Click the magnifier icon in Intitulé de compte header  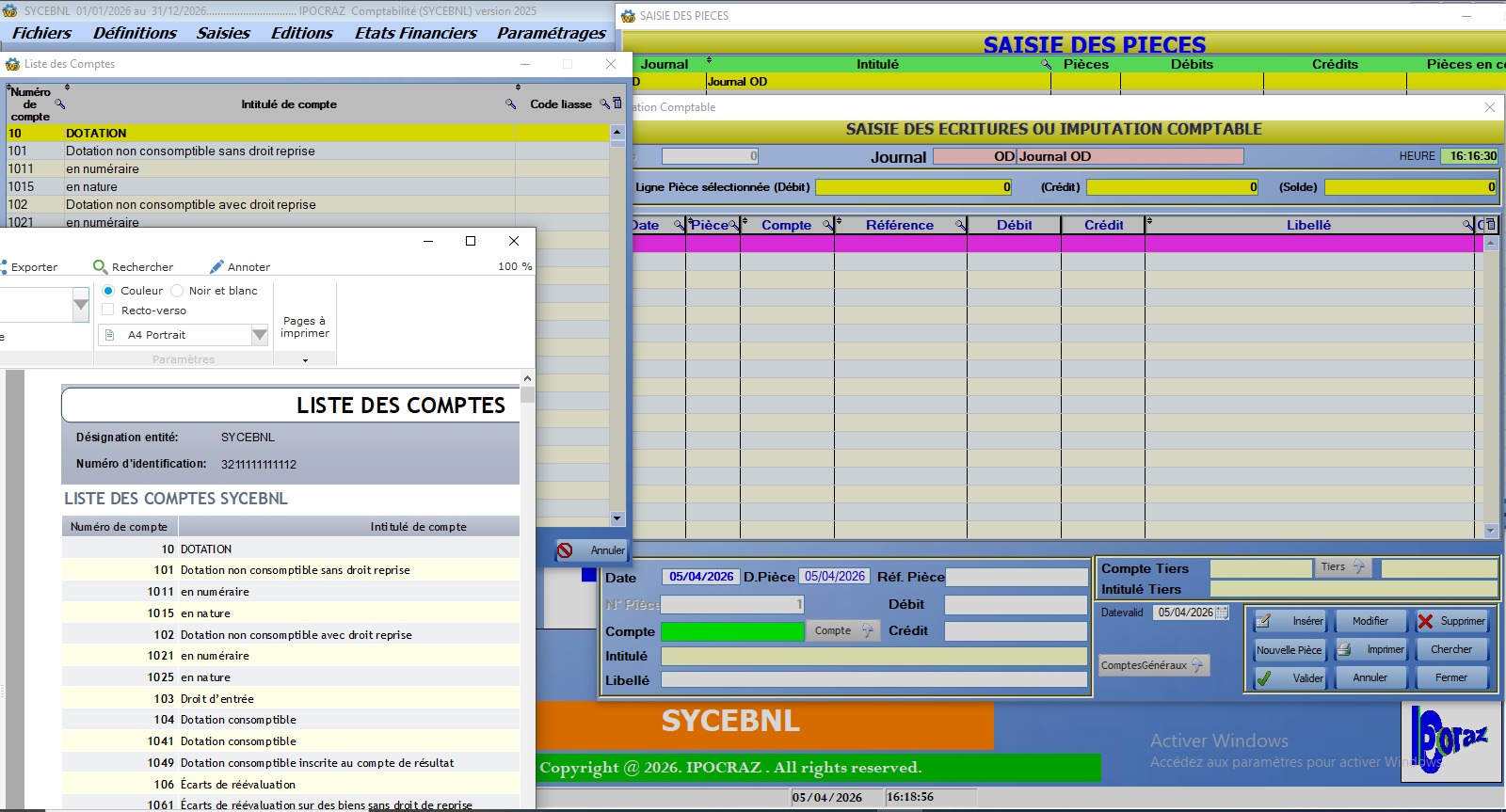click(x=511, y=104)
